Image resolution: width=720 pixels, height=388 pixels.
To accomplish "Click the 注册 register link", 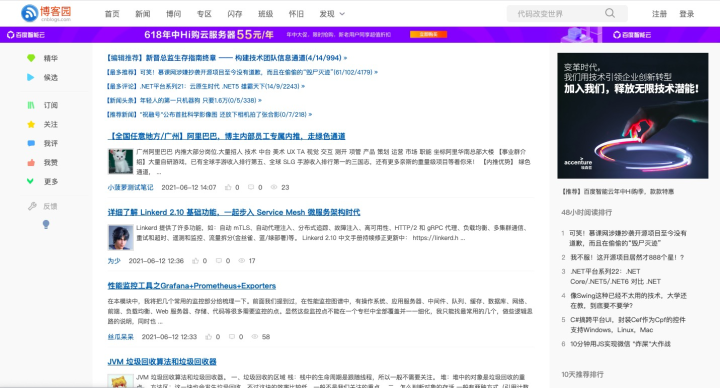I will pos(659,14).
